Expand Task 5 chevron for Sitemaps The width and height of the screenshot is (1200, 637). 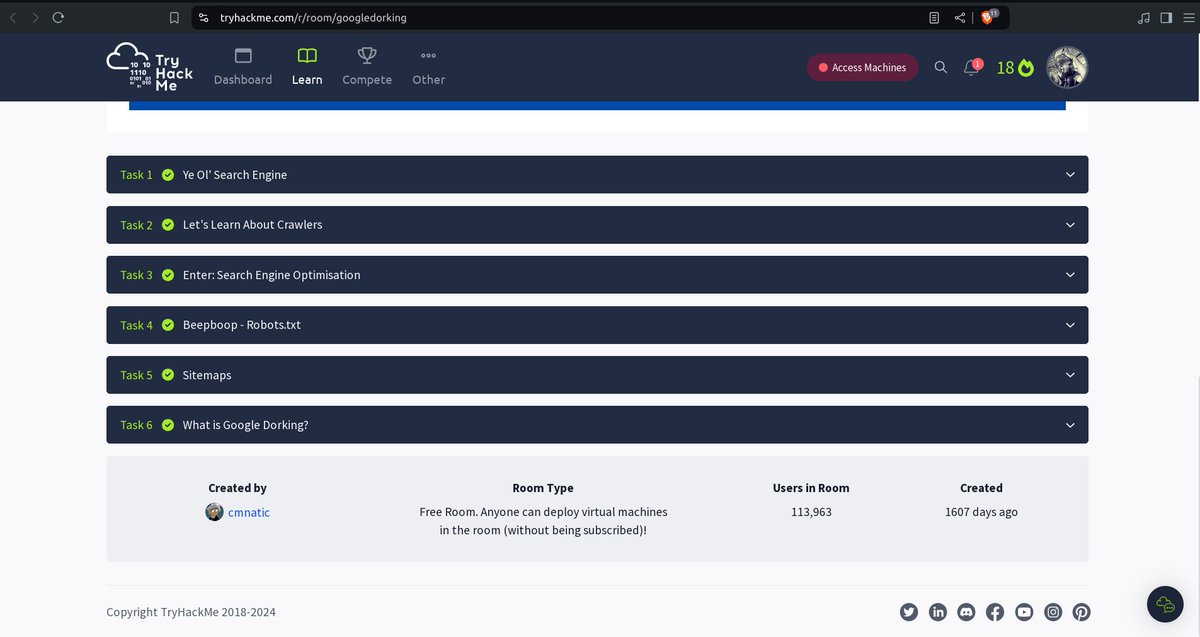coord(1070,375)
